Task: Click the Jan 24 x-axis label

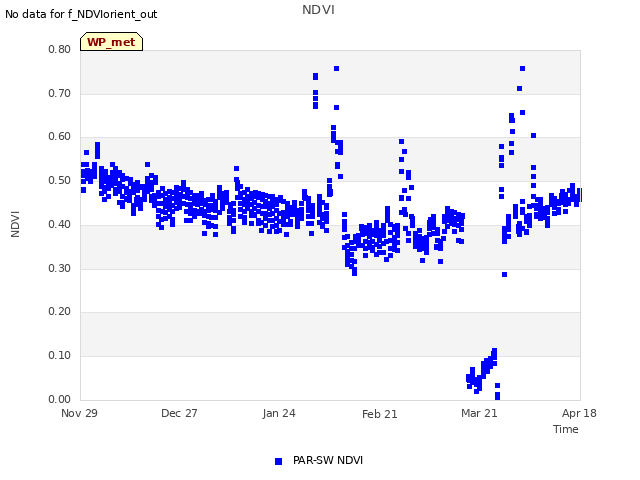Action: pos(279,413)
